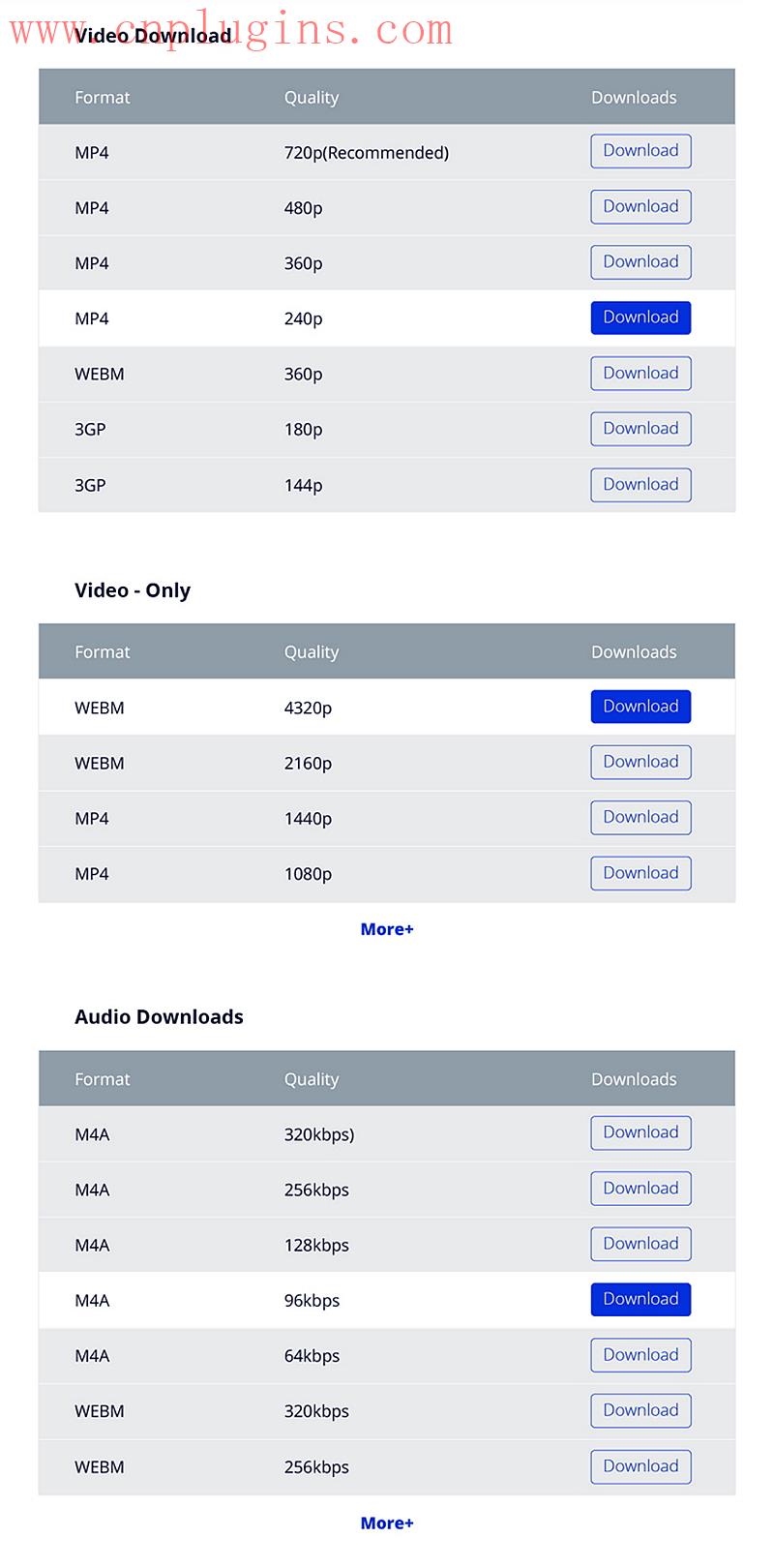Expand More+ under Video - Only
774x1568 pixels.
(x=387, y=929)
